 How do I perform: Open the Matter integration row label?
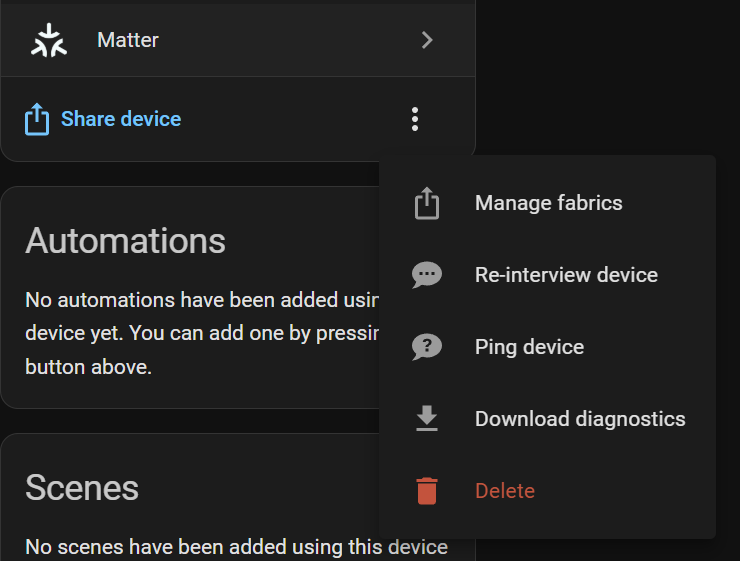[x=128, y=40]
